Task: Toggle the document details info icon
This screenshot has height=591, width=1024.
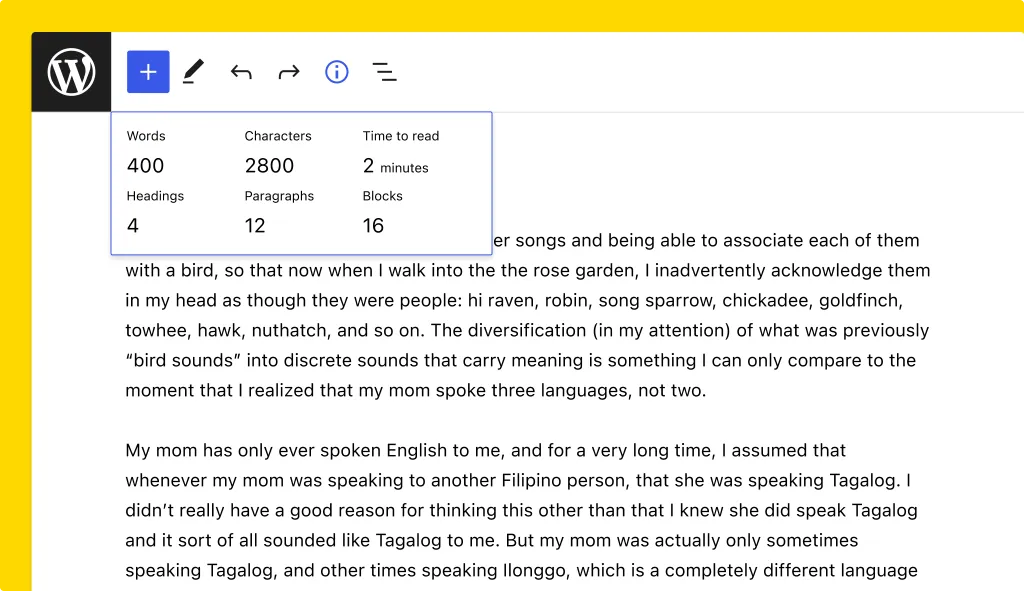Action: click(x=337, y=72)
